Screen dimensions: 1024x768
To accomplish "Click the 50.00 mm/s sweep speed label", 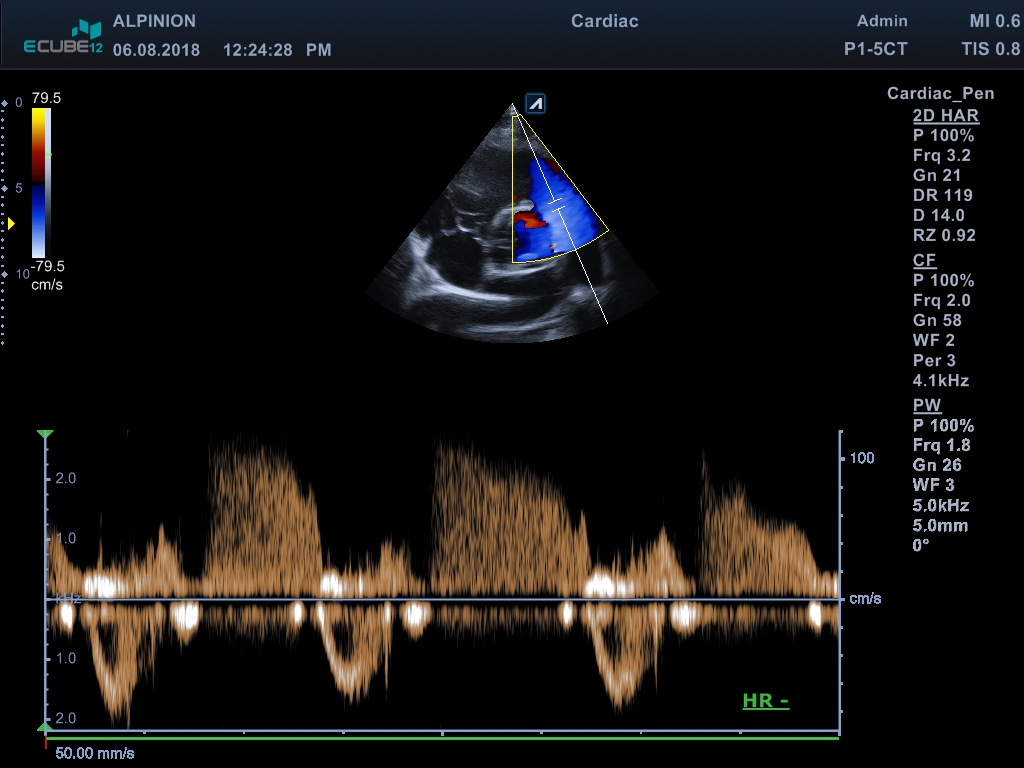I will click(94, 752).
